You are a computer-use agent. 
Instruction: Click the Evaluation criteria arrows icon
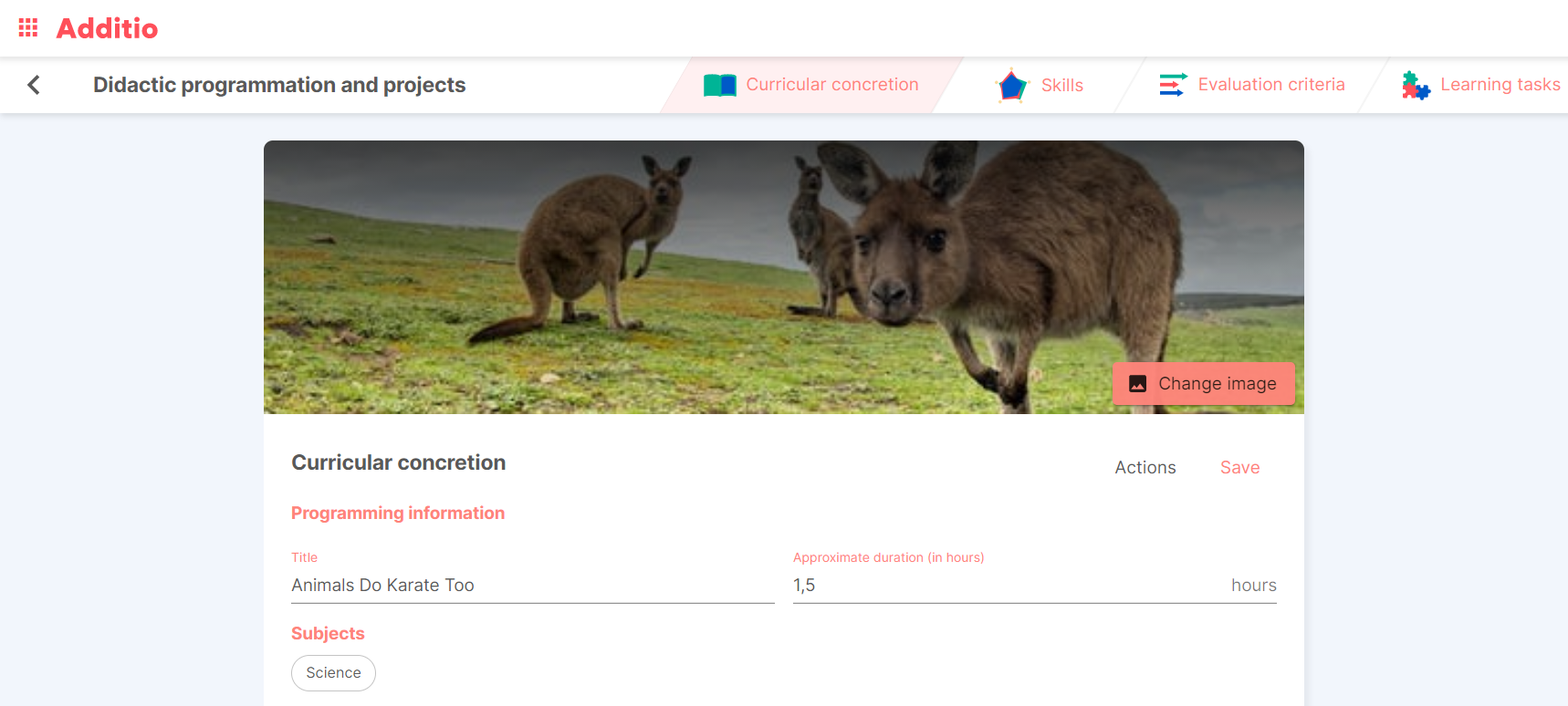tap(1173, 85)
